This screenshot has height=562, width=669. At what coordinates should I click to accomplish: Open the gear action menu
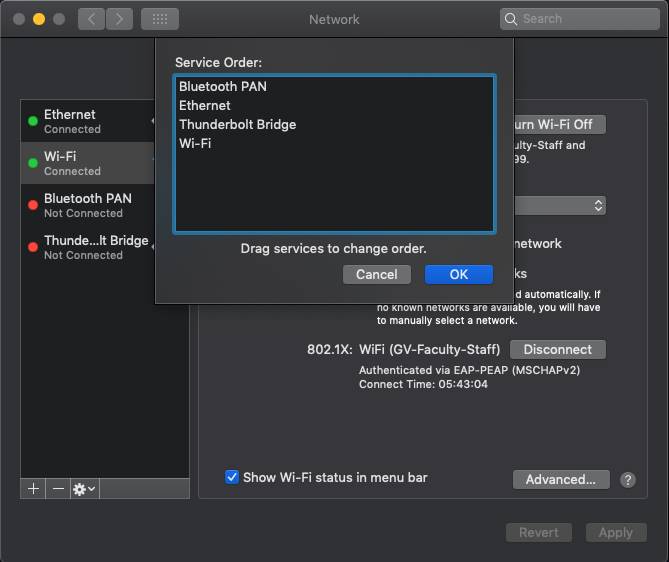[x=84, y=488]
